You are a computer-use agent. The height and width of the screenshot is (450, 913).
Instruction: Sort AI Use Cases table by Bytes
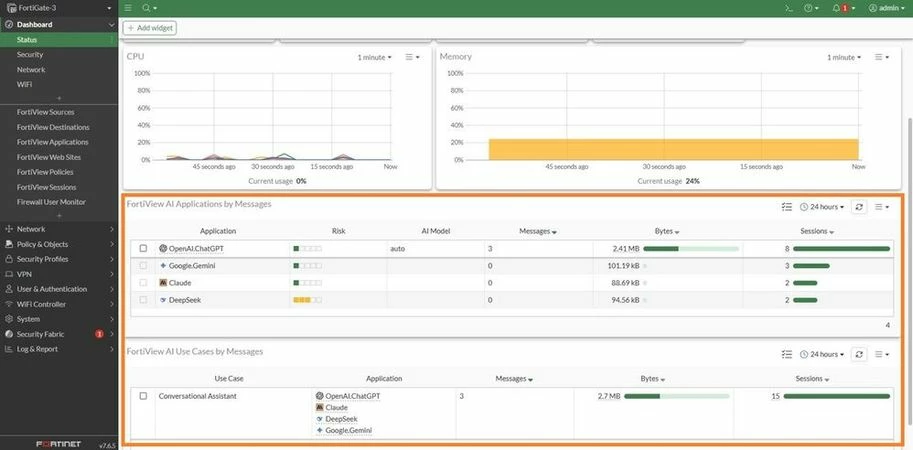(653, 378)
